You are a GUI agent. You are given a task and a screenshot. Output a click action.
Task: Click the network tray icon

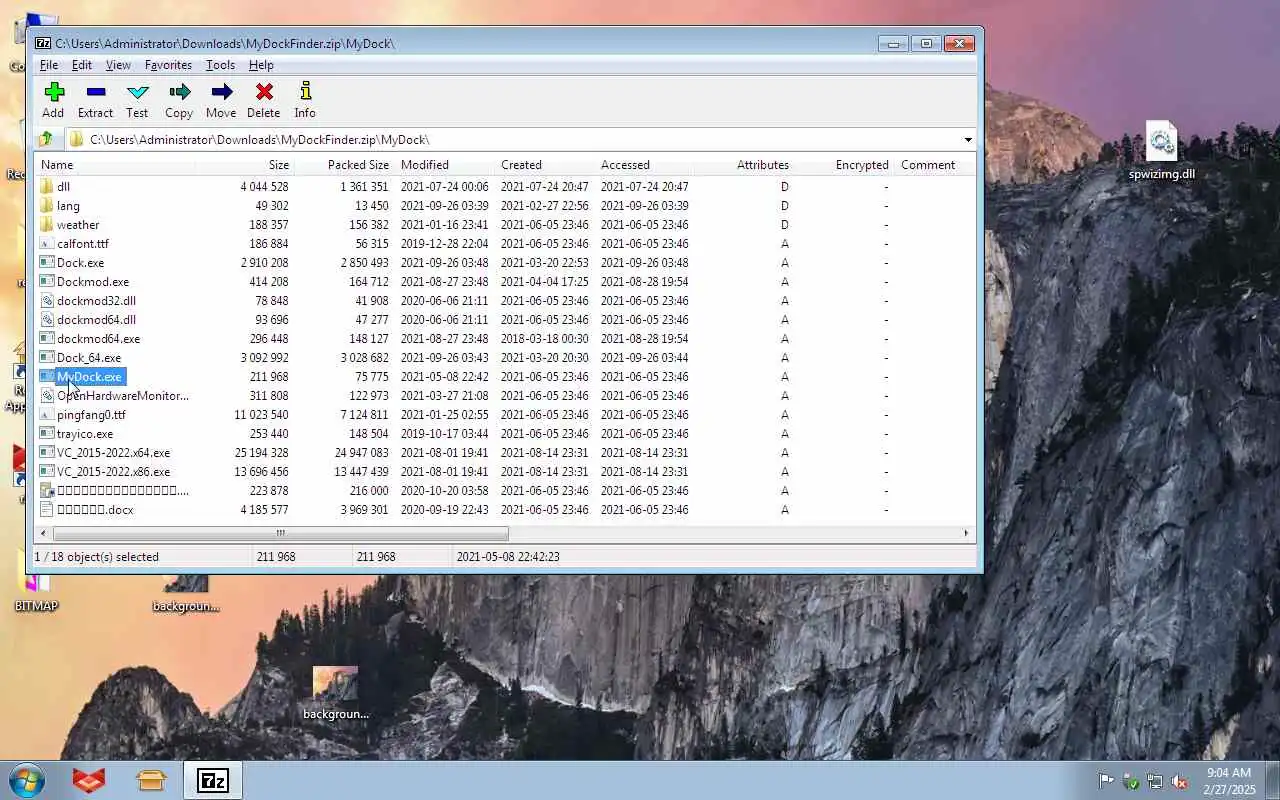point(1155,781)
